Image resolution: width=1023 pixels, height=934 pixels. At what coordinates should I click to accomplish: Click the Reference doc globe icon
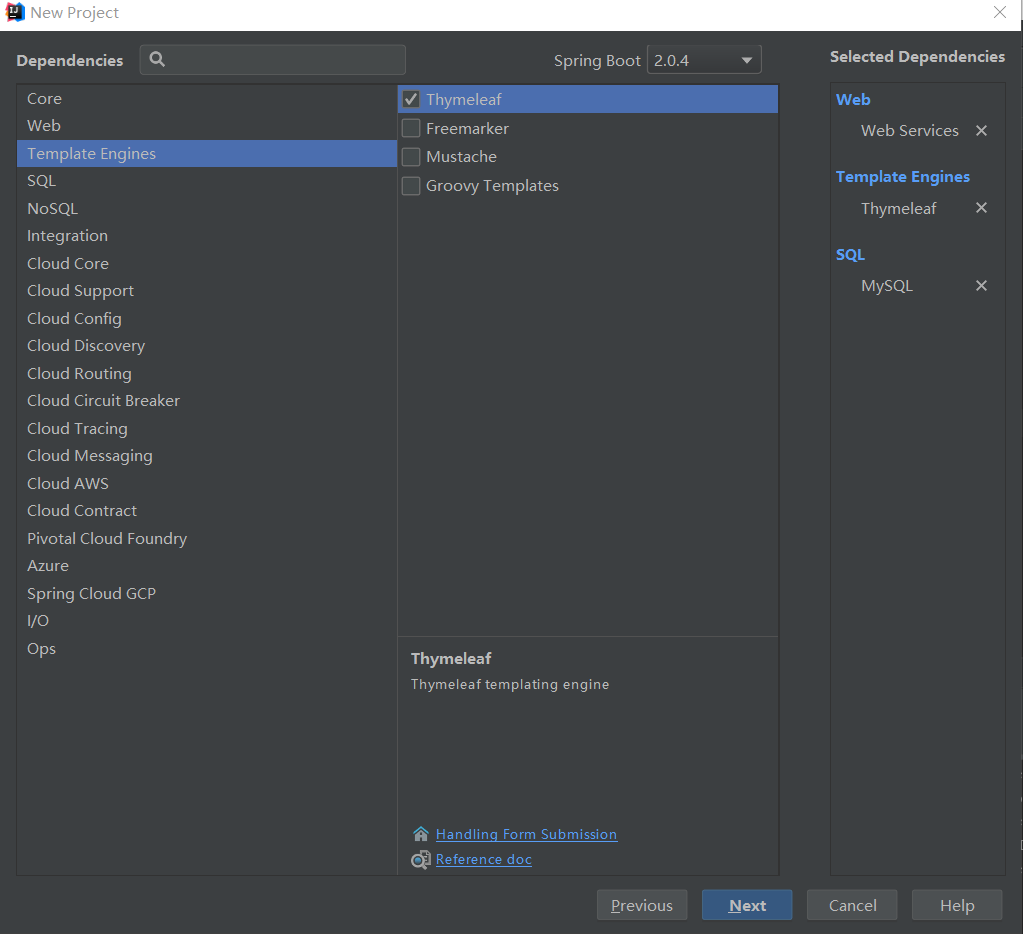tap(421, 860)
